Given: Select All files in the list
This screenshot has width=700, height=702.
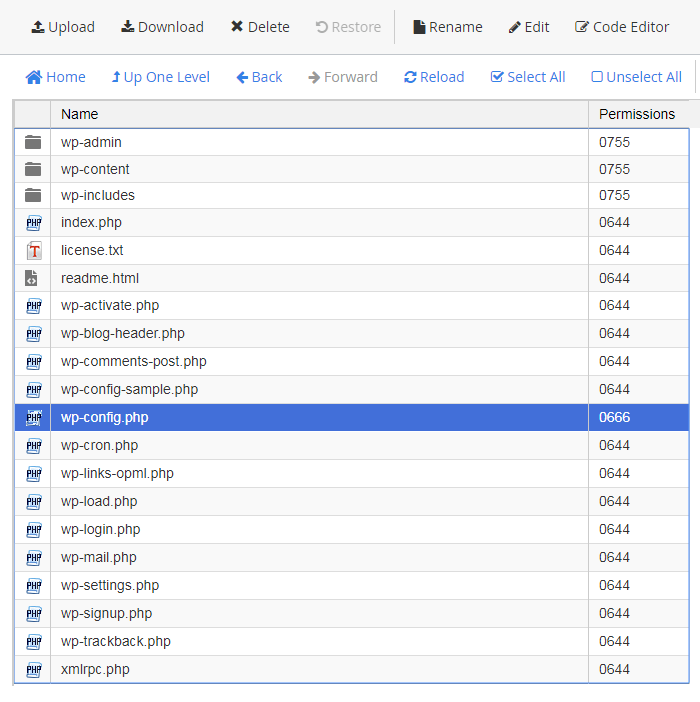Looking at the screenshot, I should click(x=528, y=77).
